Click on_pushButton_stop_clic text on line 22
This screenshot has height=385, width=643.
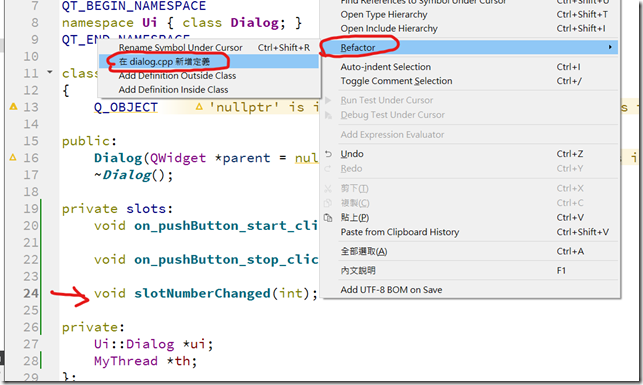point(226,260)
